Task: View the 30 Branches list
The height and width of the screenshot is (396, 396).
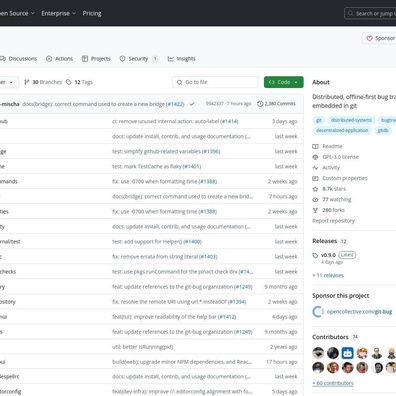Action: 43,82
